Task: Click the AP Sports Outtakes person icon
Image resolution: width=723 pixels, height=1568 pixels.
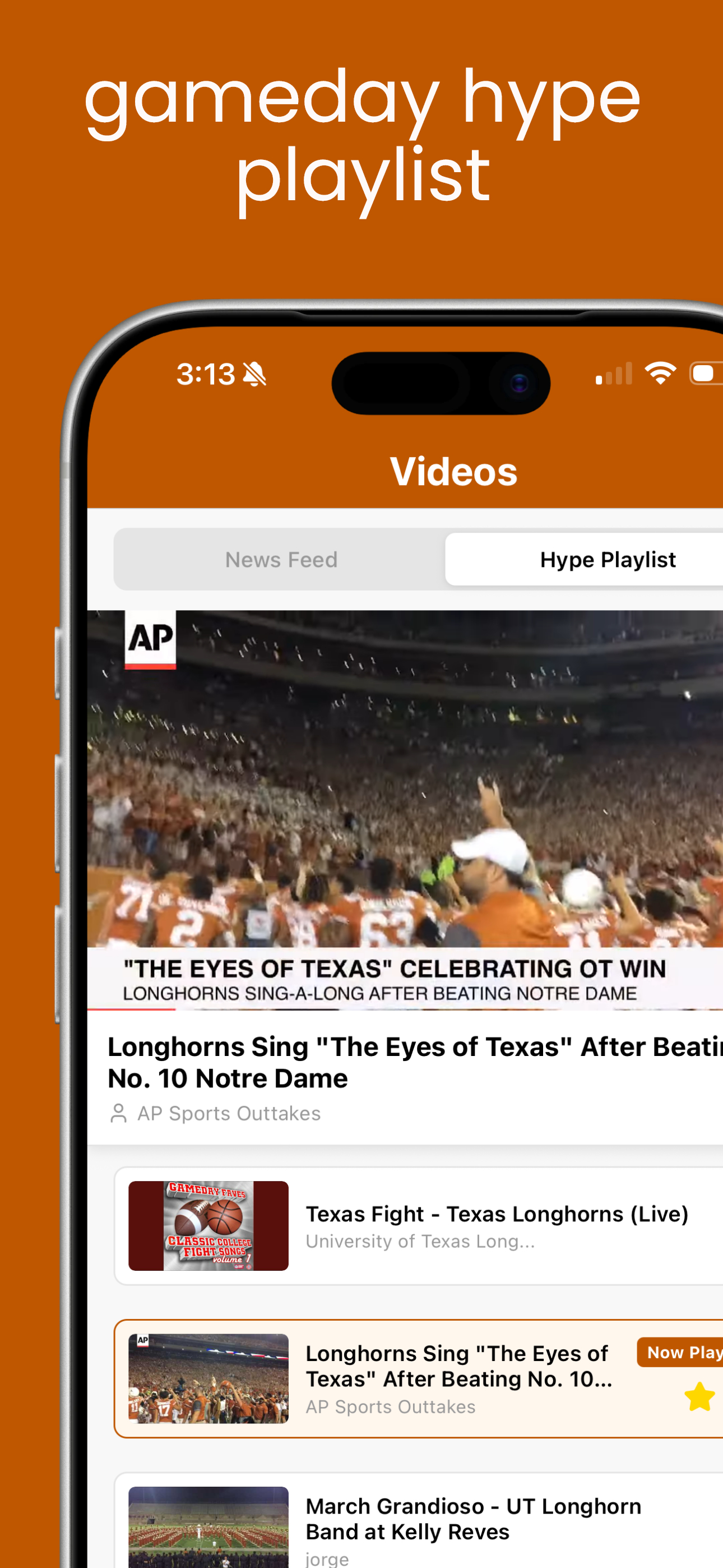Action: pyautogui.click(x=118, y=1113)
